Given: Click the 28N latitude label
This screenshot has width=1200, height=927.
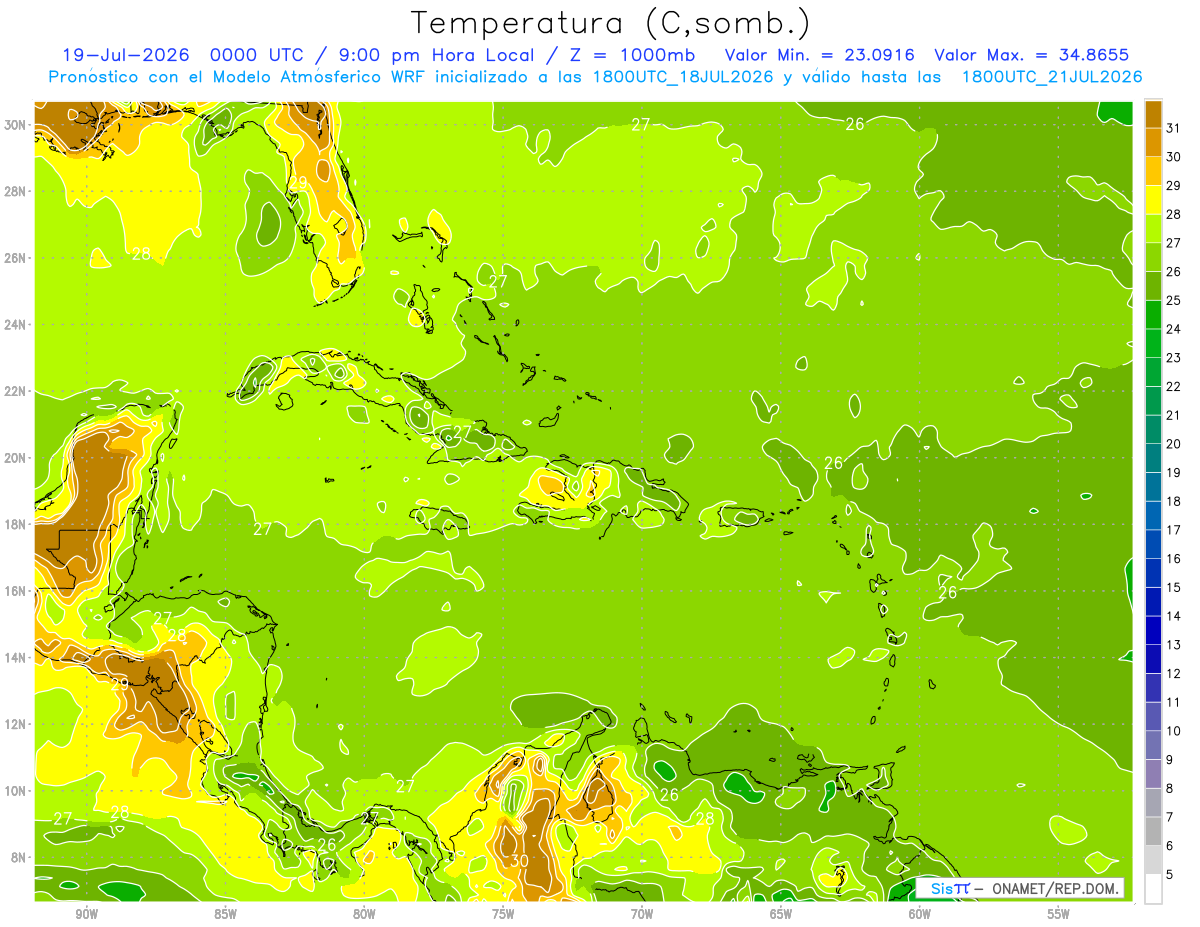Looking at the screenshot, I should [x=16, y=191].
